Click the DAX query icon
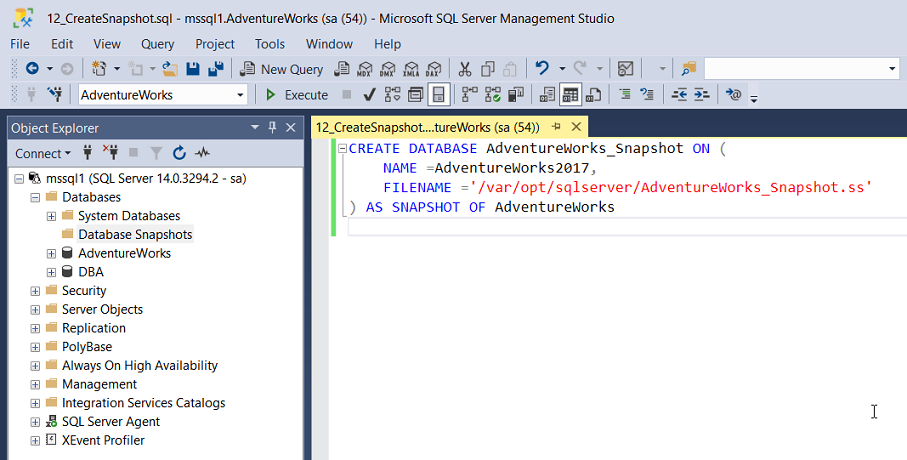907x460 pixels. [433, 69]
